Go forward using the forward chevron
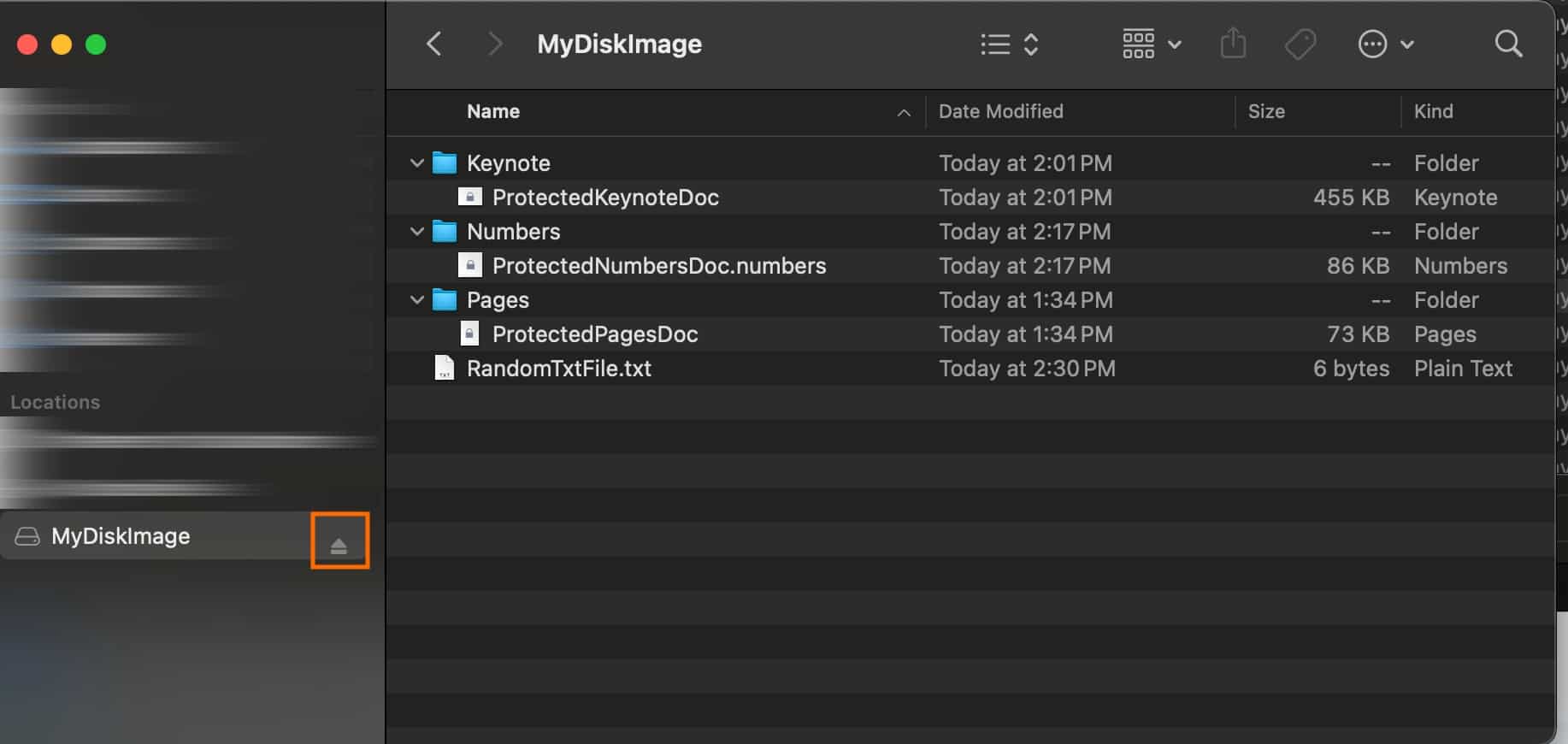1568x744 pixels. pos(494,44)
